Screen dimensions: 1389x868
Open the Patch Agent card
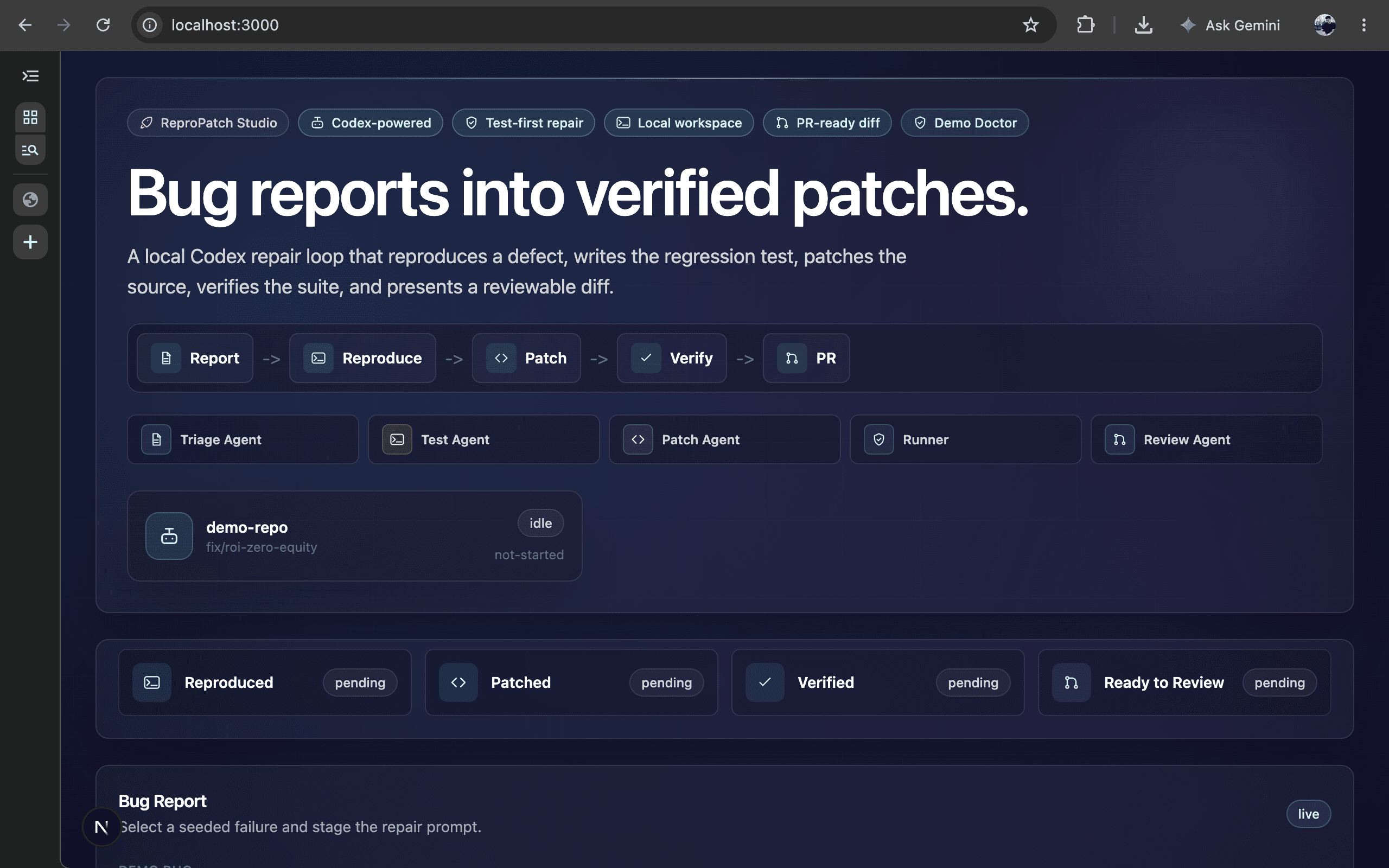coord(725,440)
